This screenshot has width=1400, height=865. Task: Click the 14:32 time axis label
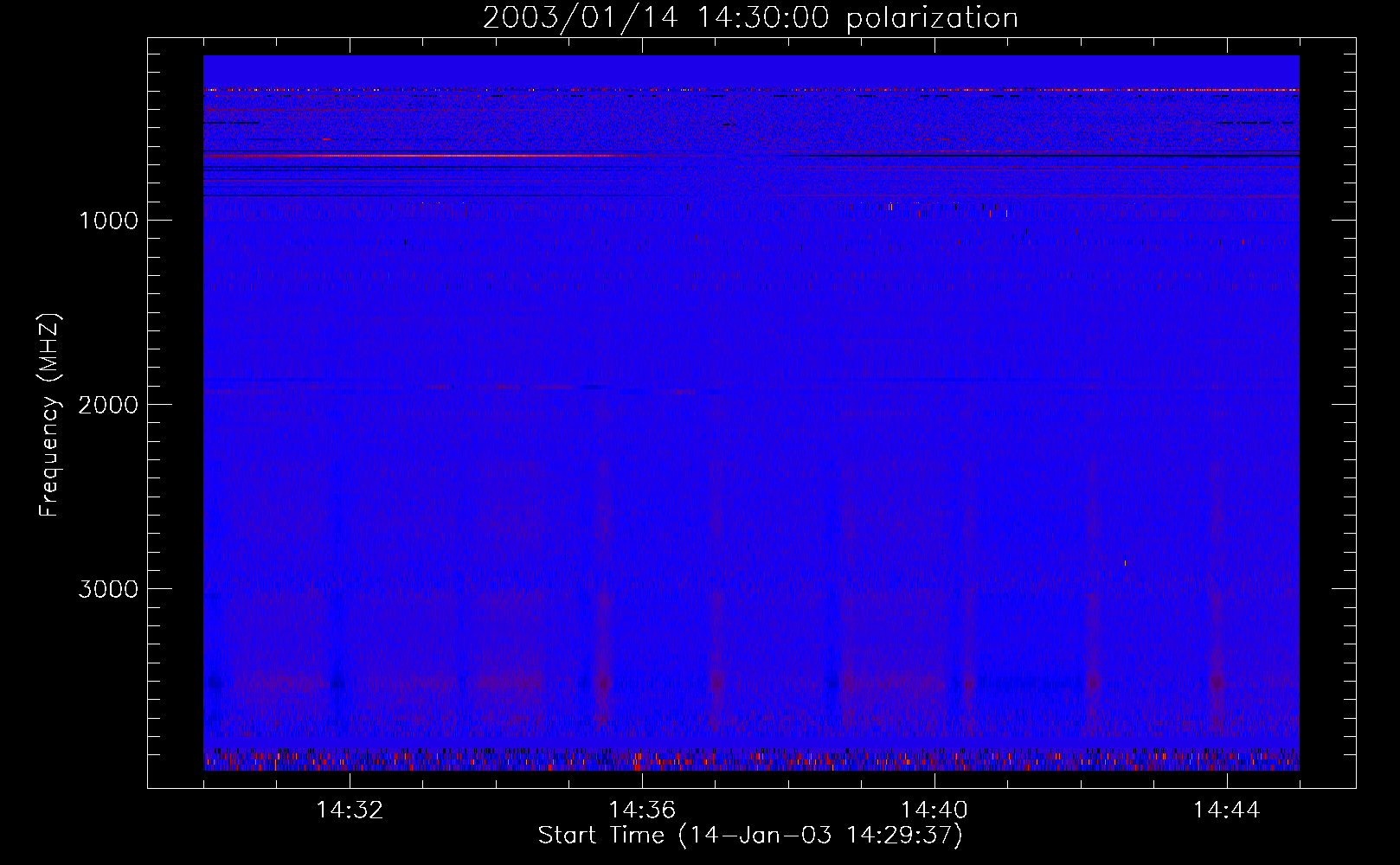click(350, 811)
